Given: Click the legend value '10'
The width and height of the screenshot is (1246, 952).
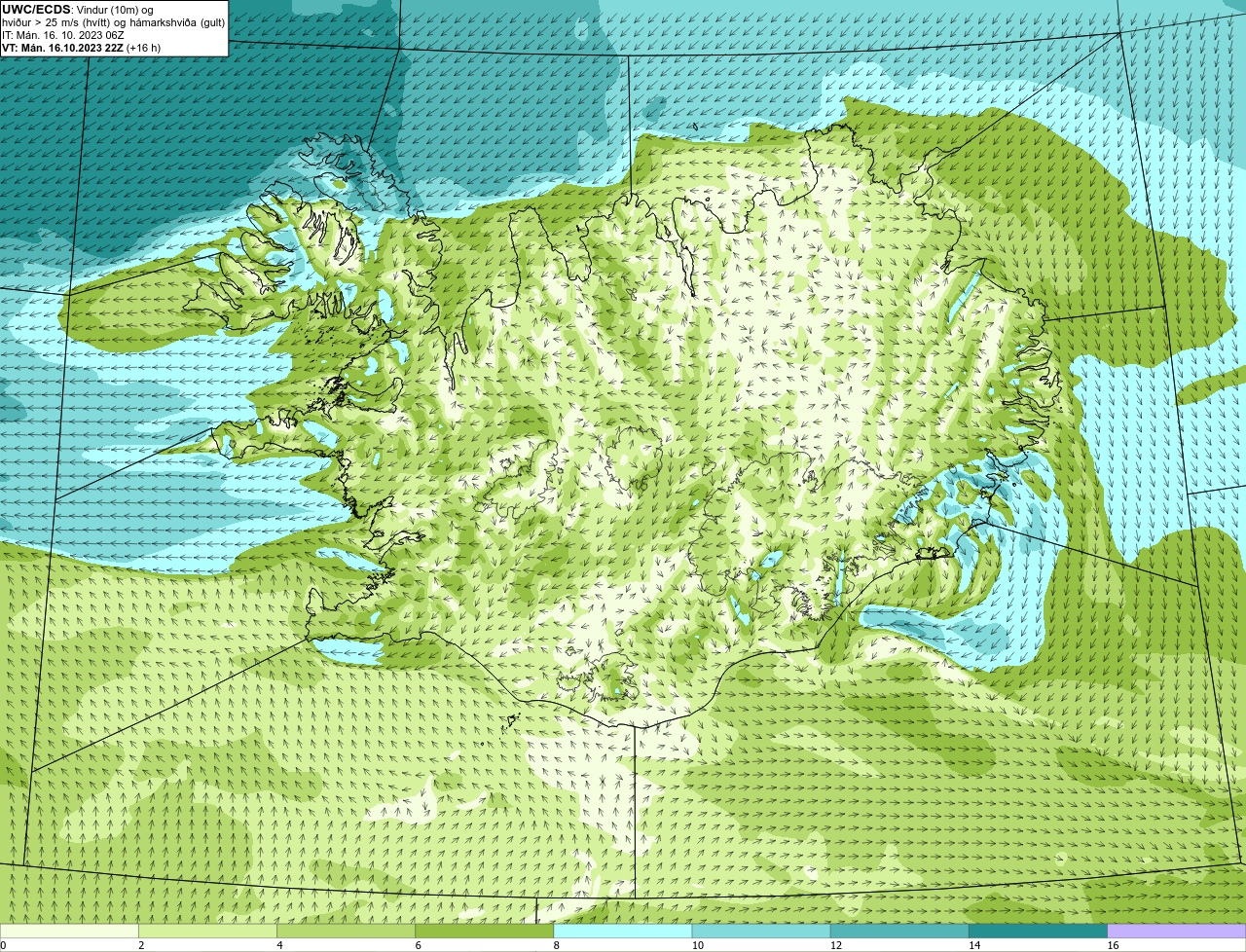Looking at the screenshot, I should (697, 945).
